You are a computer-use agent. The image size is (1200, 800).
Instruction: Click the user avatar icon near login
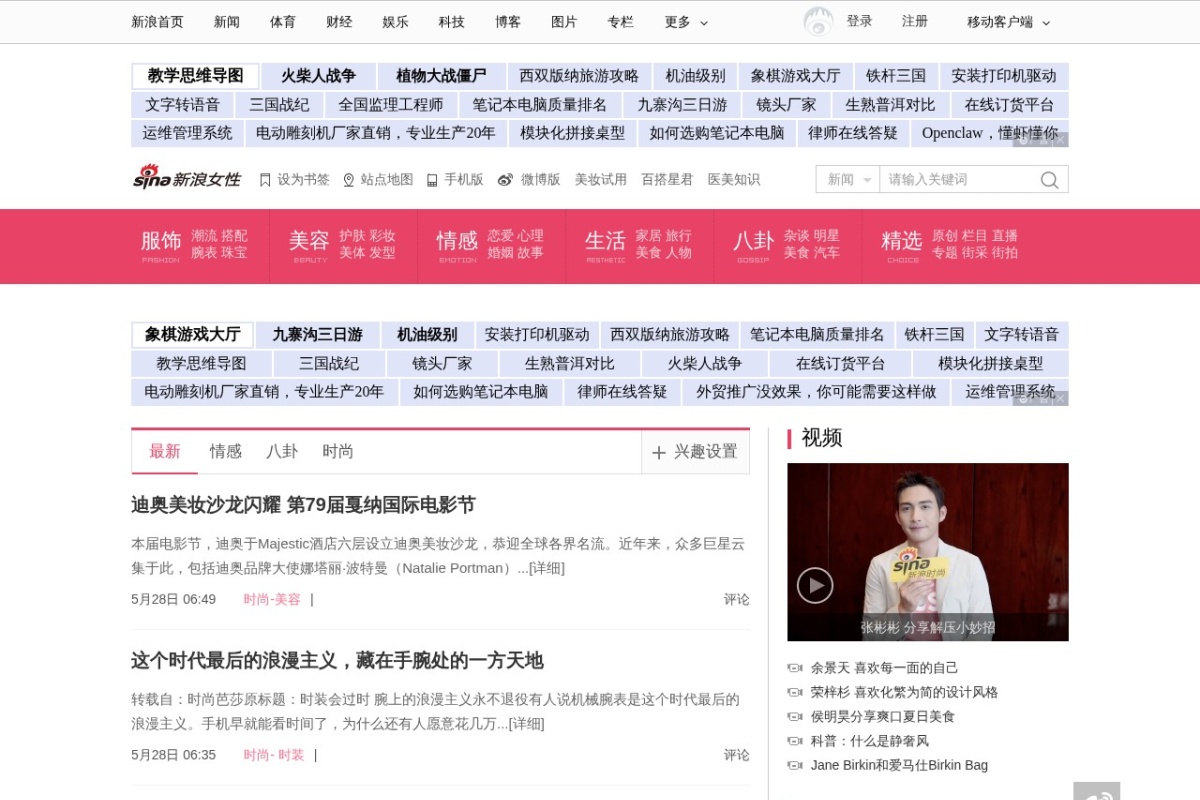[818, 21]
